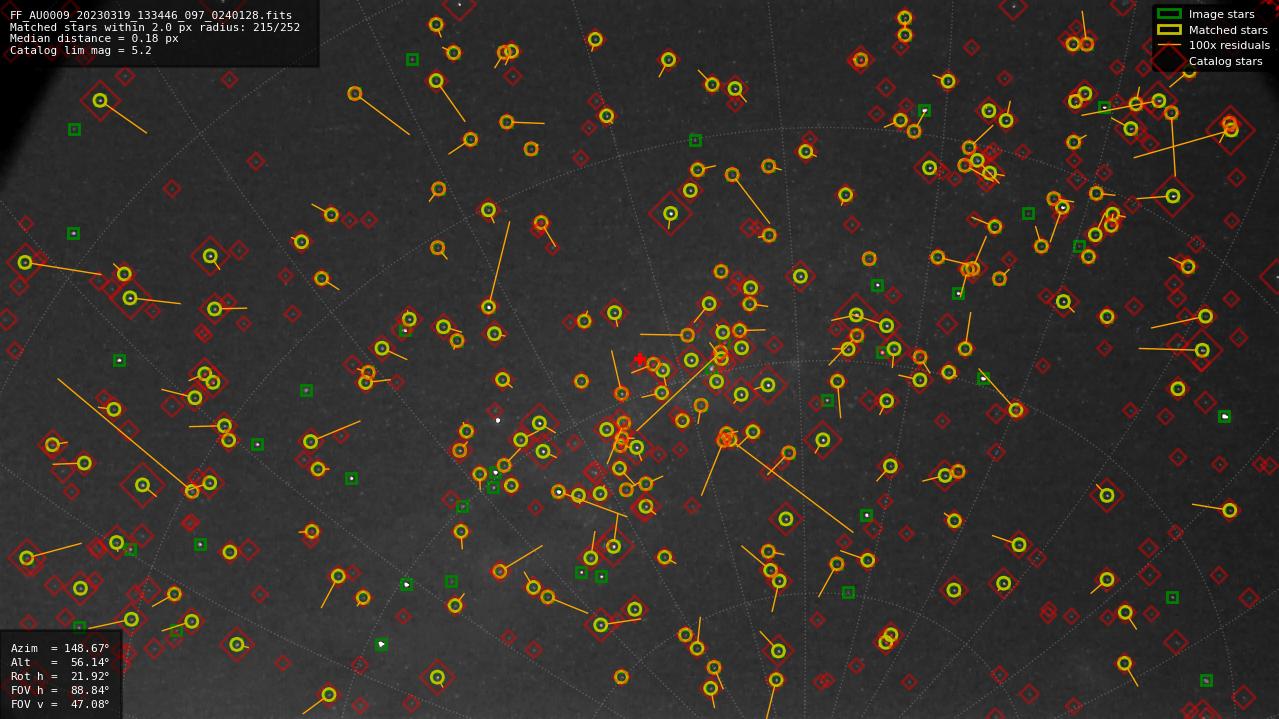Click the 'Alt = 56.14°' value
The height and width of the screenshot is (719, 1279).
pyautogui.click(x=60, y=662)
